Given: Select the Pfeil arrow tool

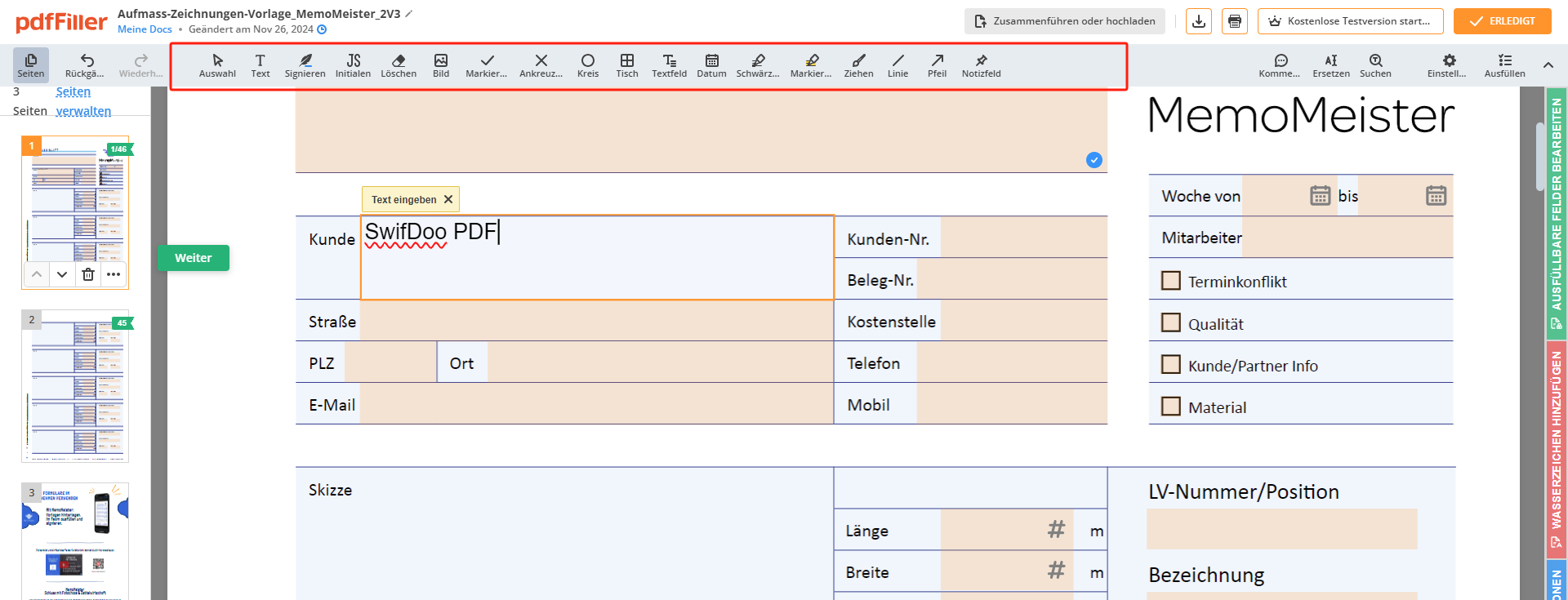Looking at the screenshot, I should [x=937, y=65].
